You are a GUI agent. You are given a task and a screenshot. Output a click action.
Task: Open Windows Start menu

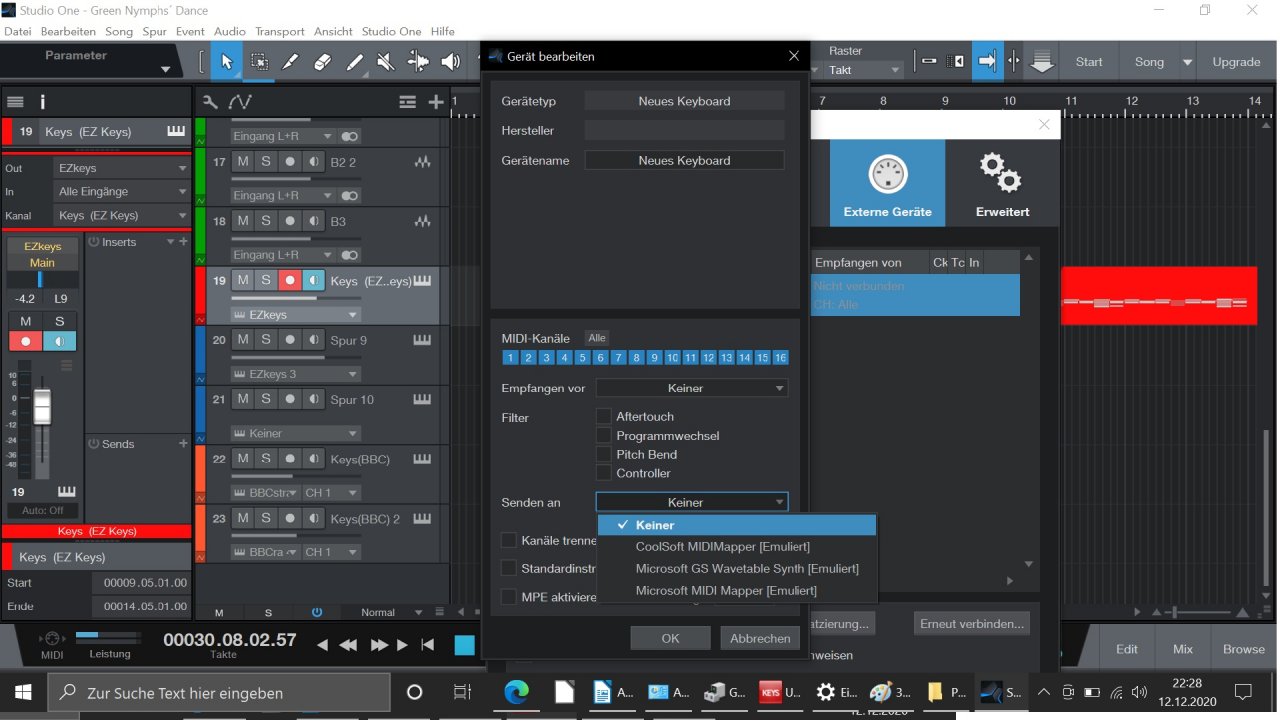click(23, 692)
